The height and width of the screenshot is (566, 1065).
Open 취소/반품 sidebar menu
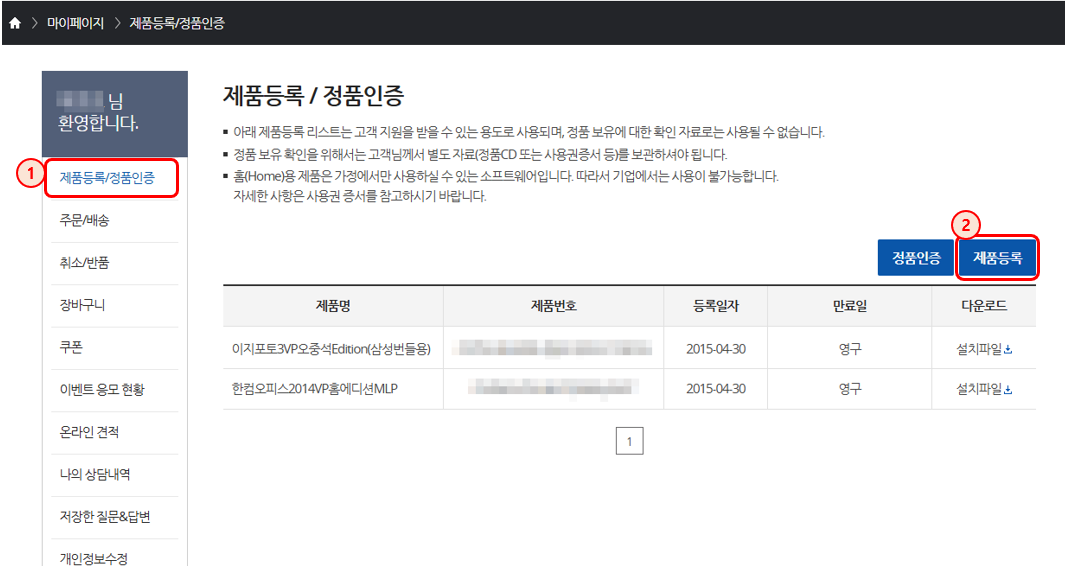[84, 262]
